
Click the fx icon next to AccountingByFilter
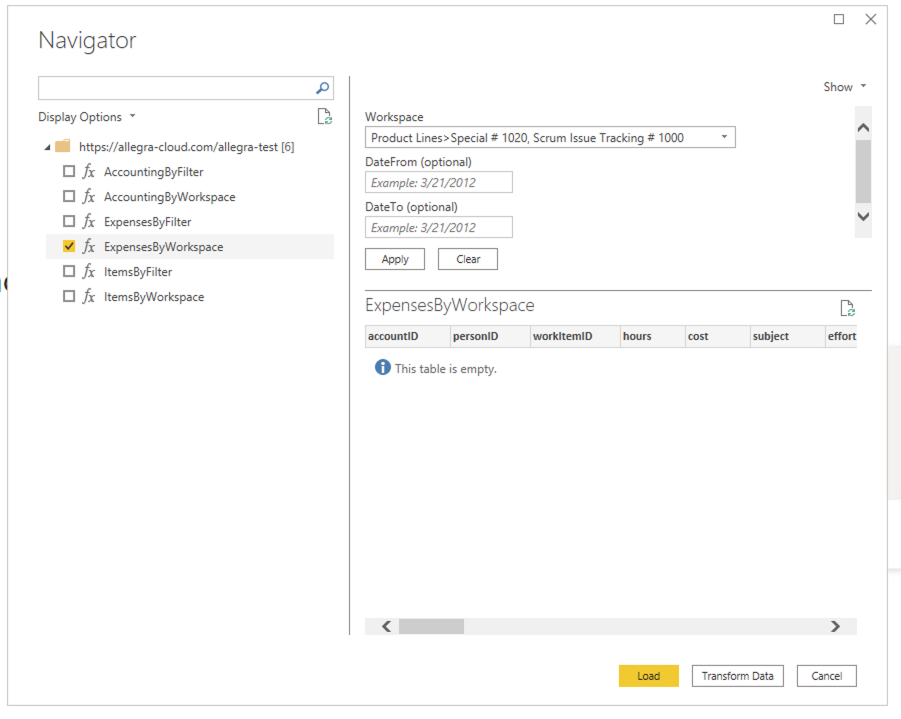89,171
